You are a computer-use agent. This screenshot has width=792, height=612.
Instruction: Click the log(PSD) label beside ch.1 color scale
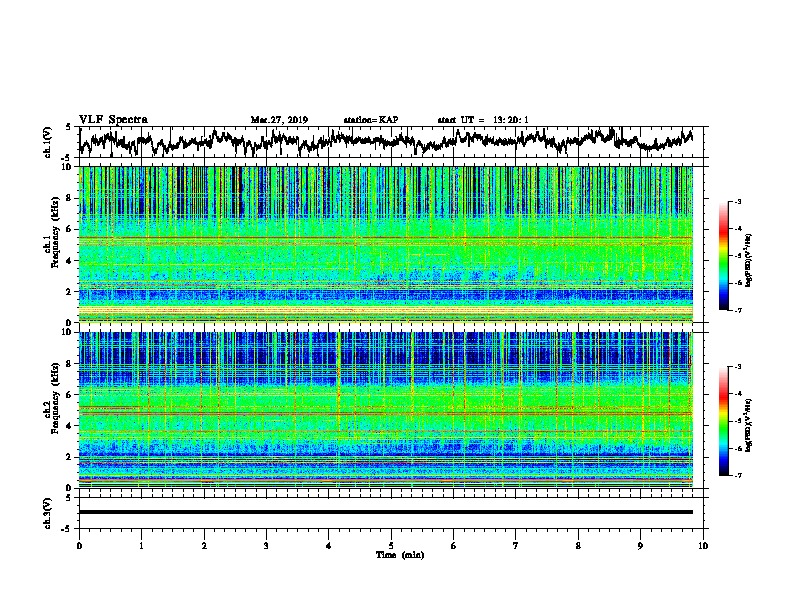(749, 260)
